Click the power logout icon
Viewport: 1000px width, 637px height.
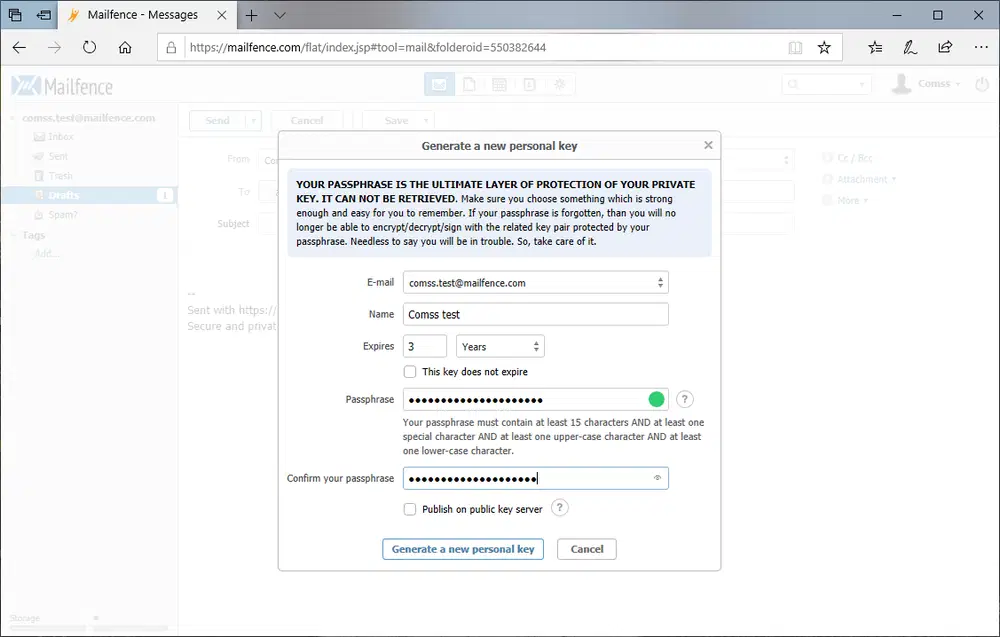point(982,84)
